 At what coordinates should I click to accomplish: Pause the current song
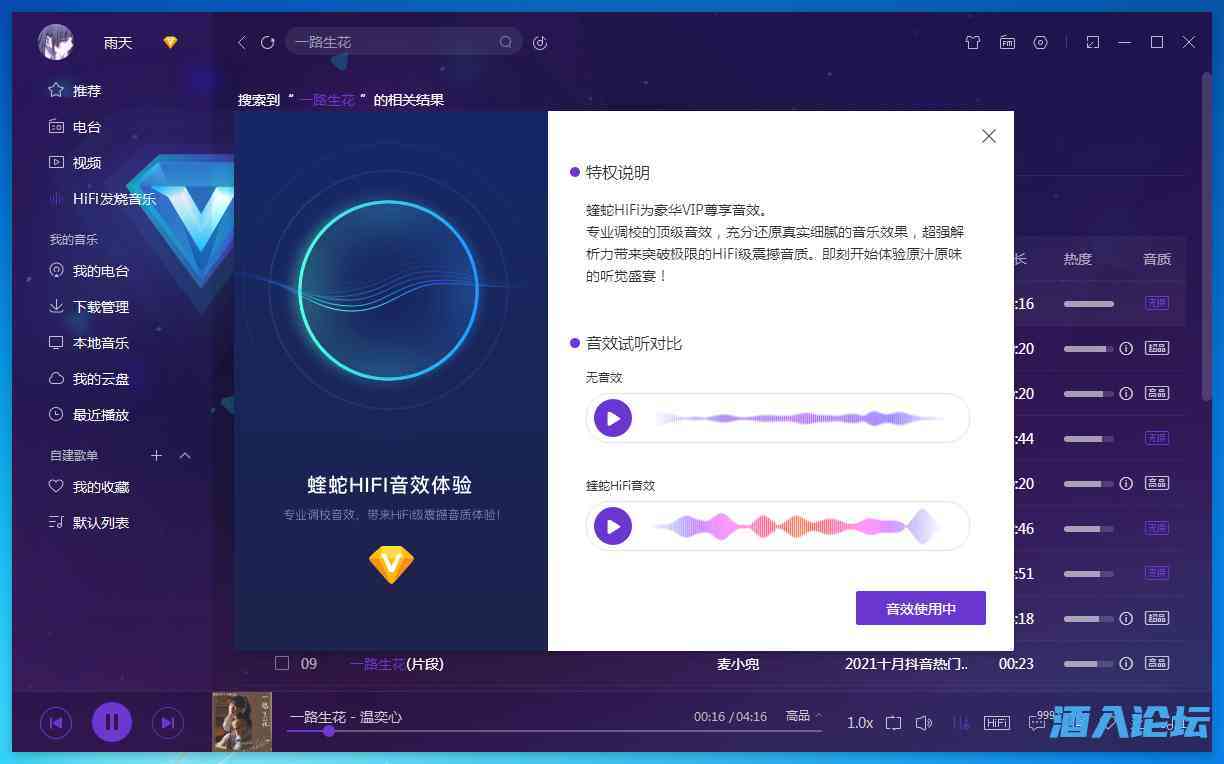click(x=112, y=721)
